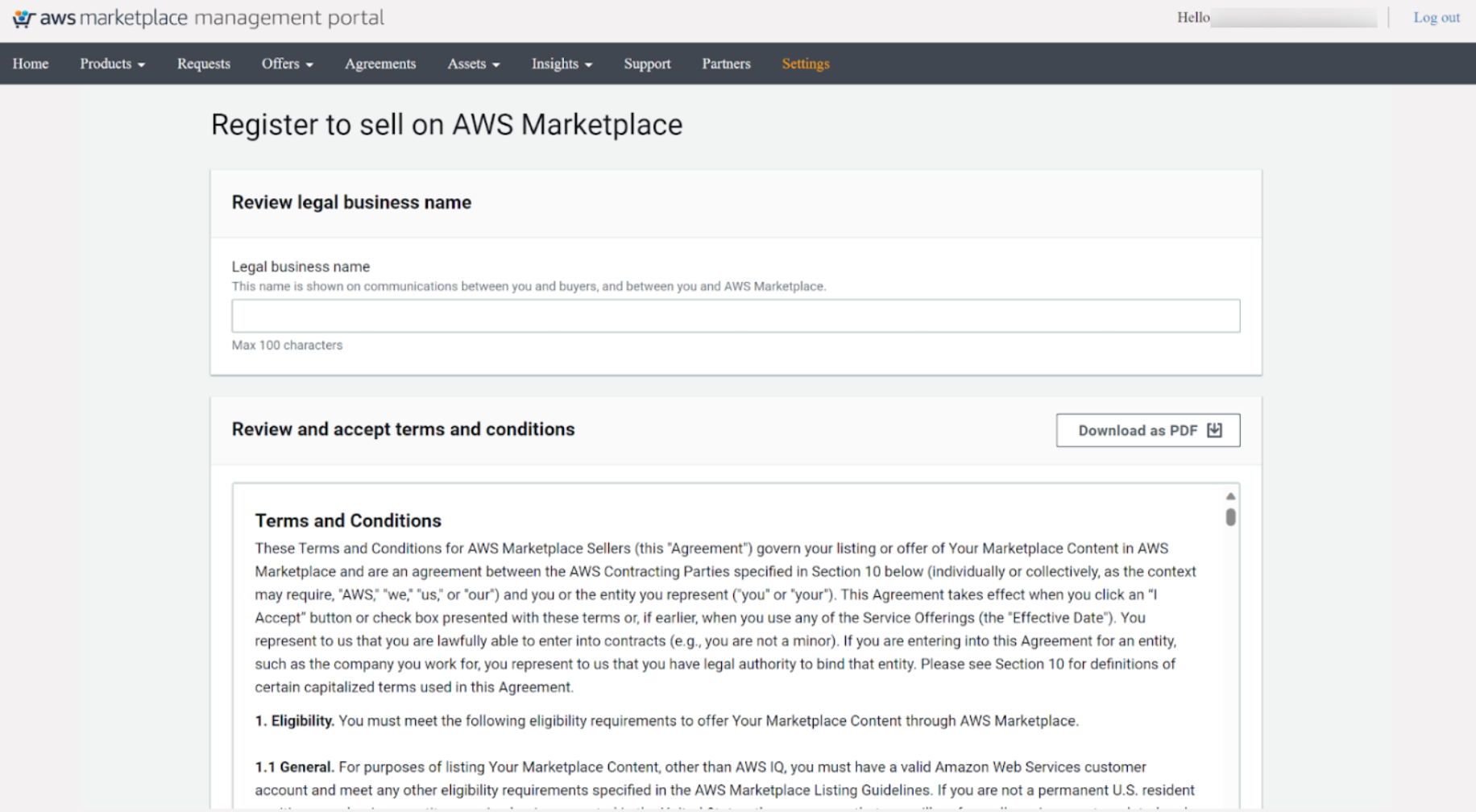The image size is (1476, 812).
Task: Expand the Assets dropdown menu
Action: tap(474, 64)
